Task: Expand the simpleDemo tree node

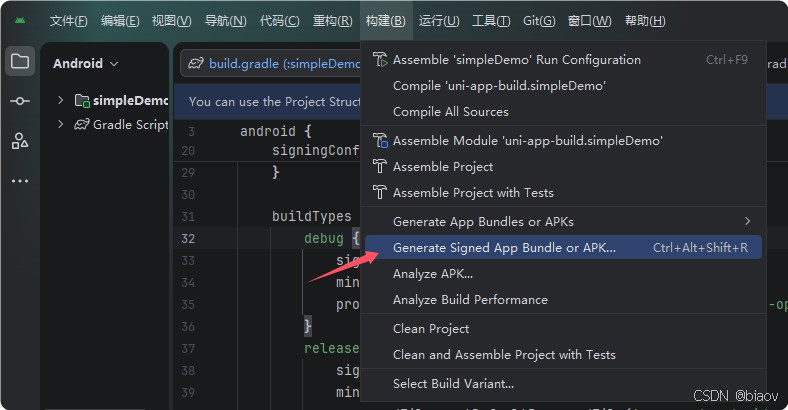Action: coord(60,100)
